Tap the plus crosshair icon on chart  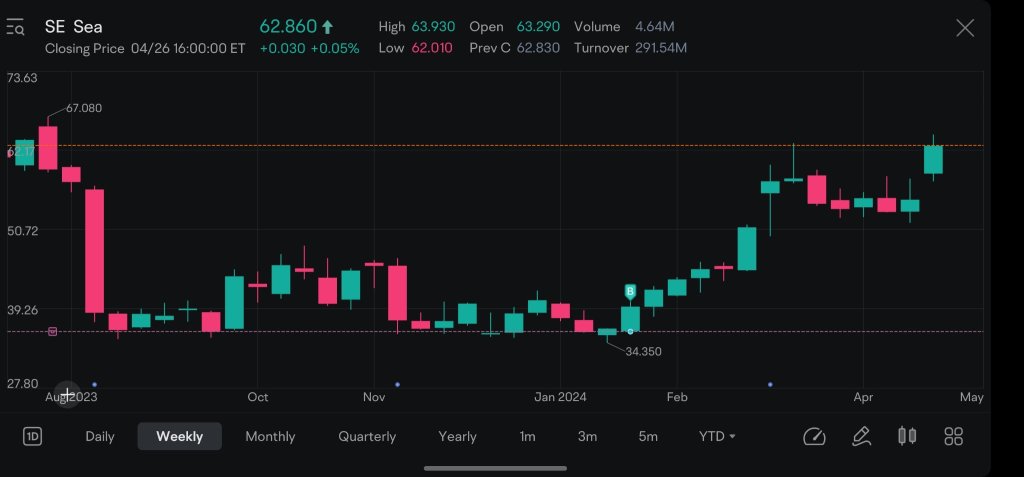[x=66, y=393]
